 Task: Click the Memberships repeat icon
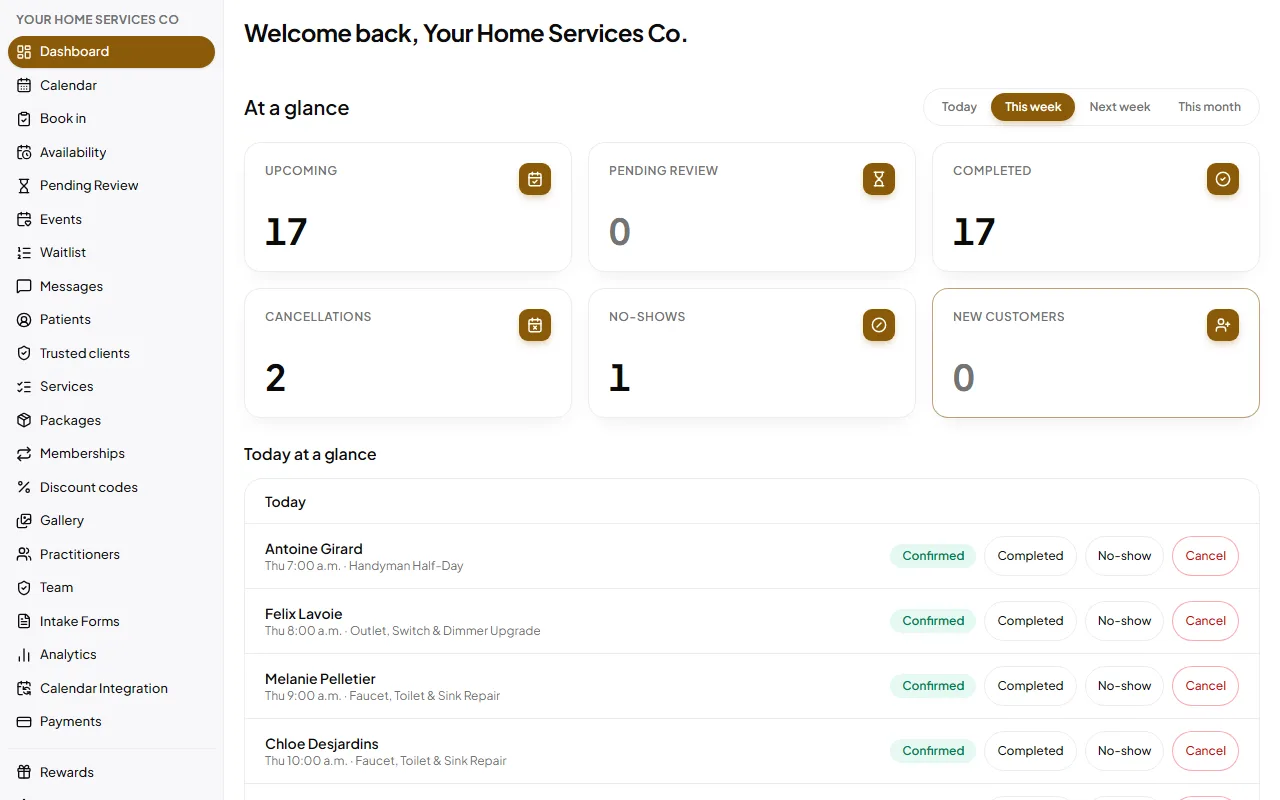point(24,454)
